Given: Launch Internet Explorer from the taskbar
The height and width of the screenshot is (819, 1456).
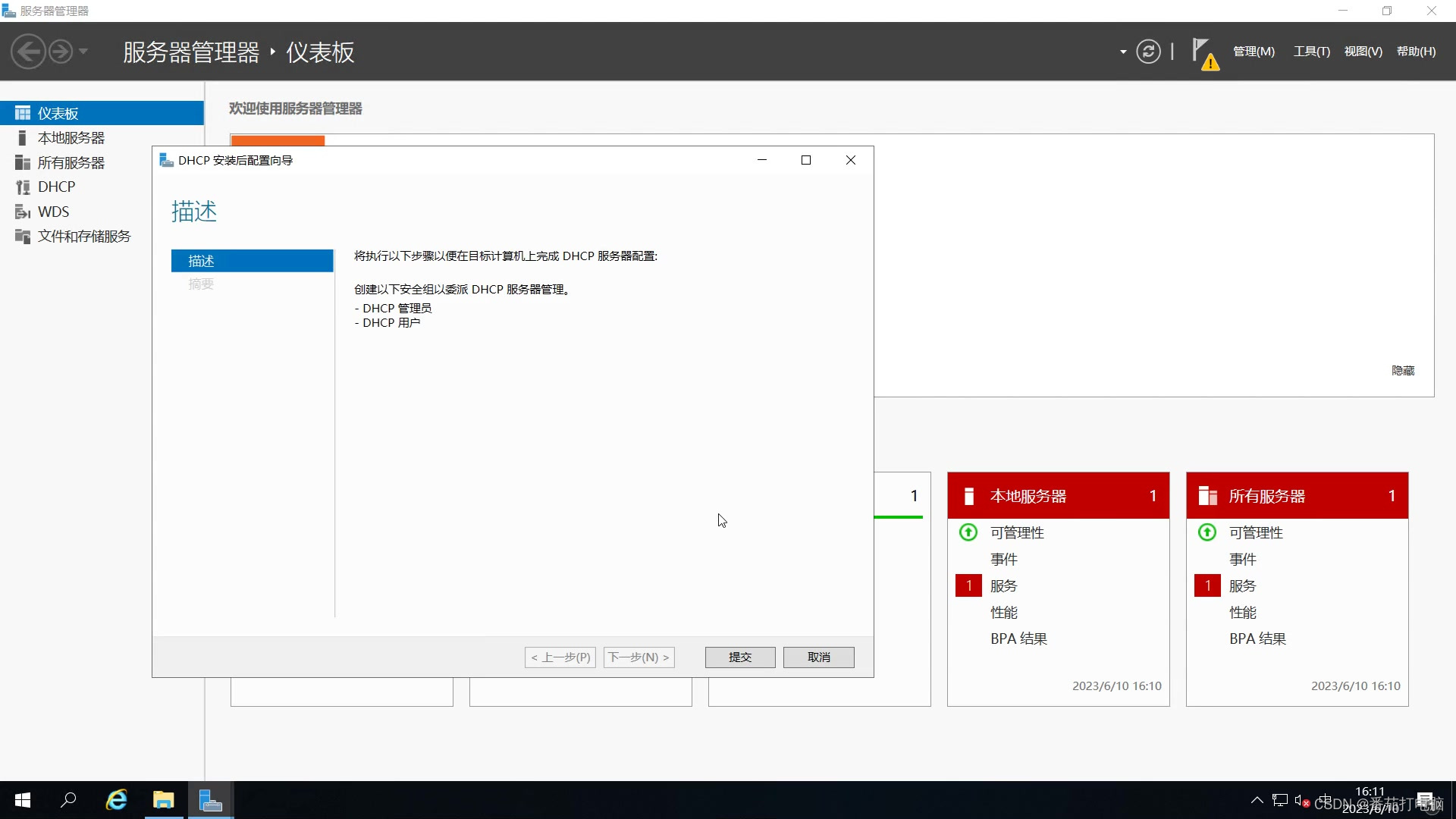Looking at the screenshot, I should click(116, 800).
